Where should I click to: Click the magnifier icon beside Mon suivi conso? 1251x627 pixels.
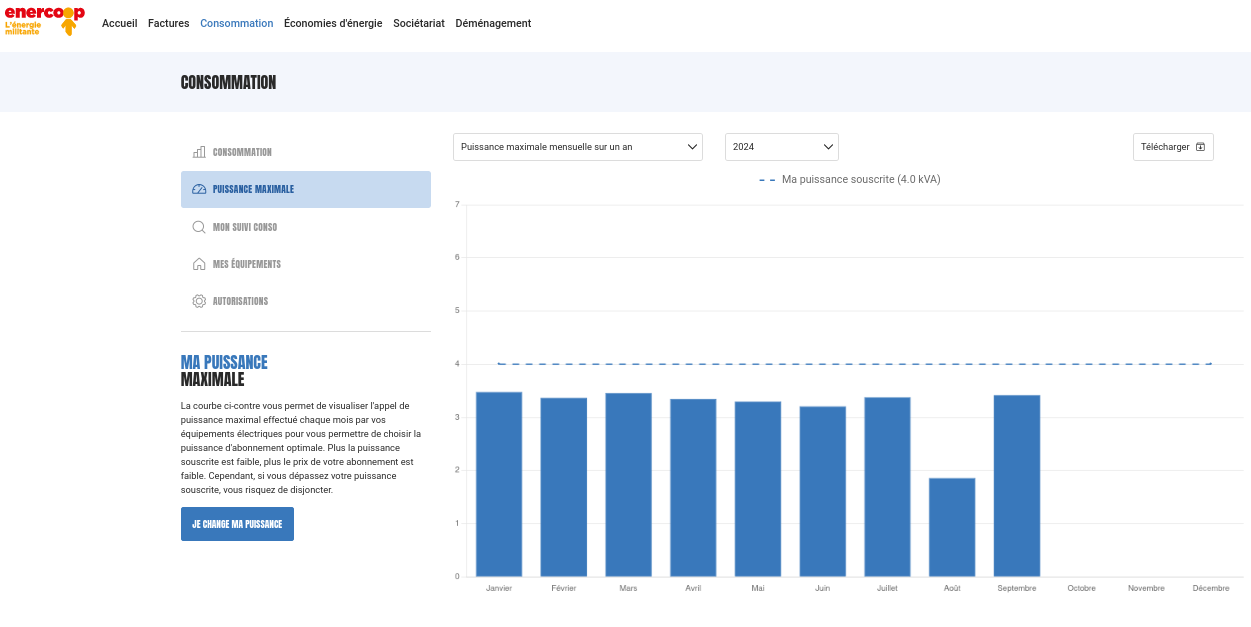click(199, 227)
